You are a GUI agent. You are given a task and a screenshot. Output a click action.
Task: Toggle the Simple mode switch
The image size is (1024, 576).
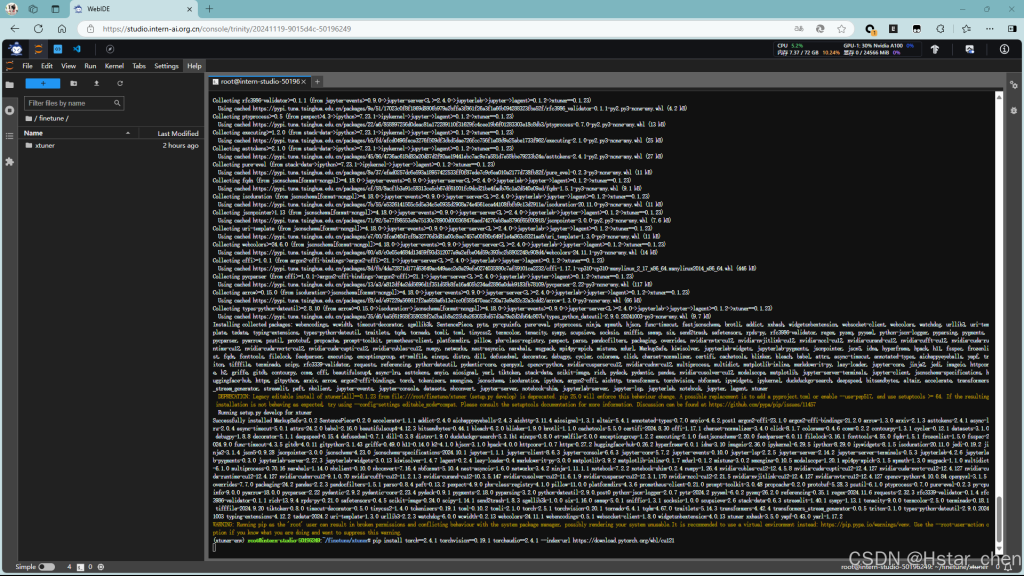[x=46, y=567]
